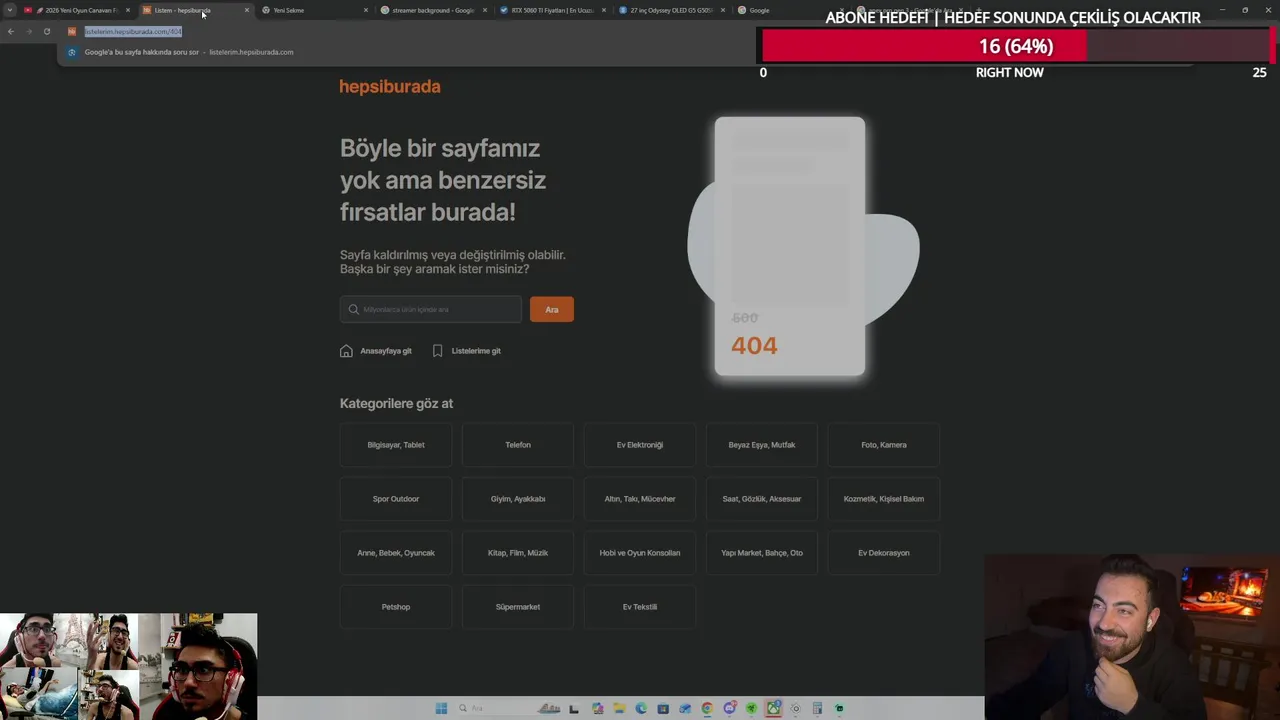
Task: Open Xbox app from taskbar
Action: 774,708
